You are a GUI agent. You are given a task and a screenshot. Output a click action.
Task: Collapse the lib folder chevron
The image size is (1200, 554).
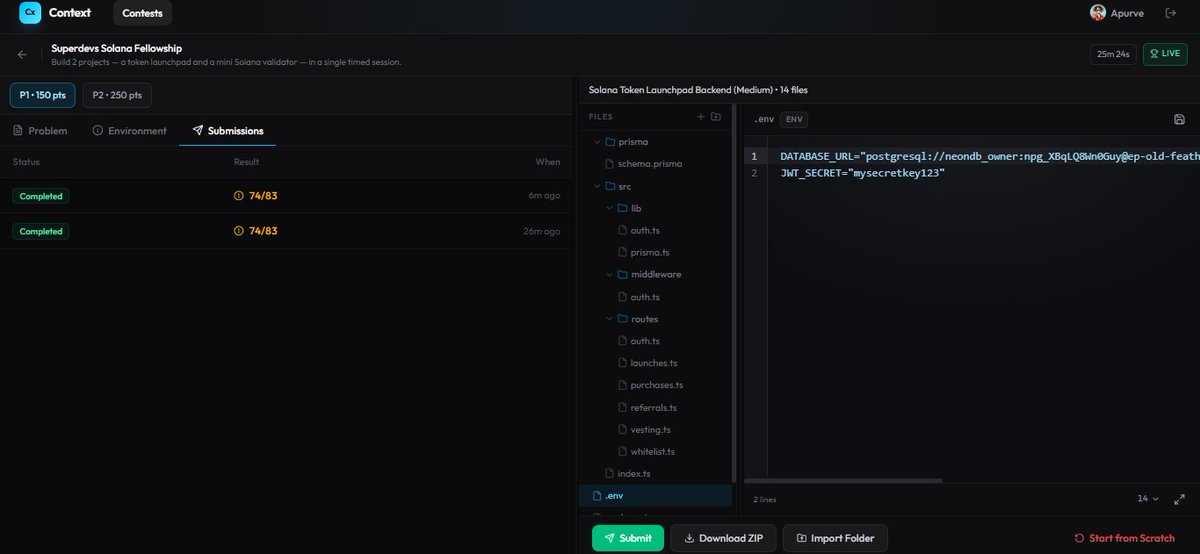click(x=610, y=208)
